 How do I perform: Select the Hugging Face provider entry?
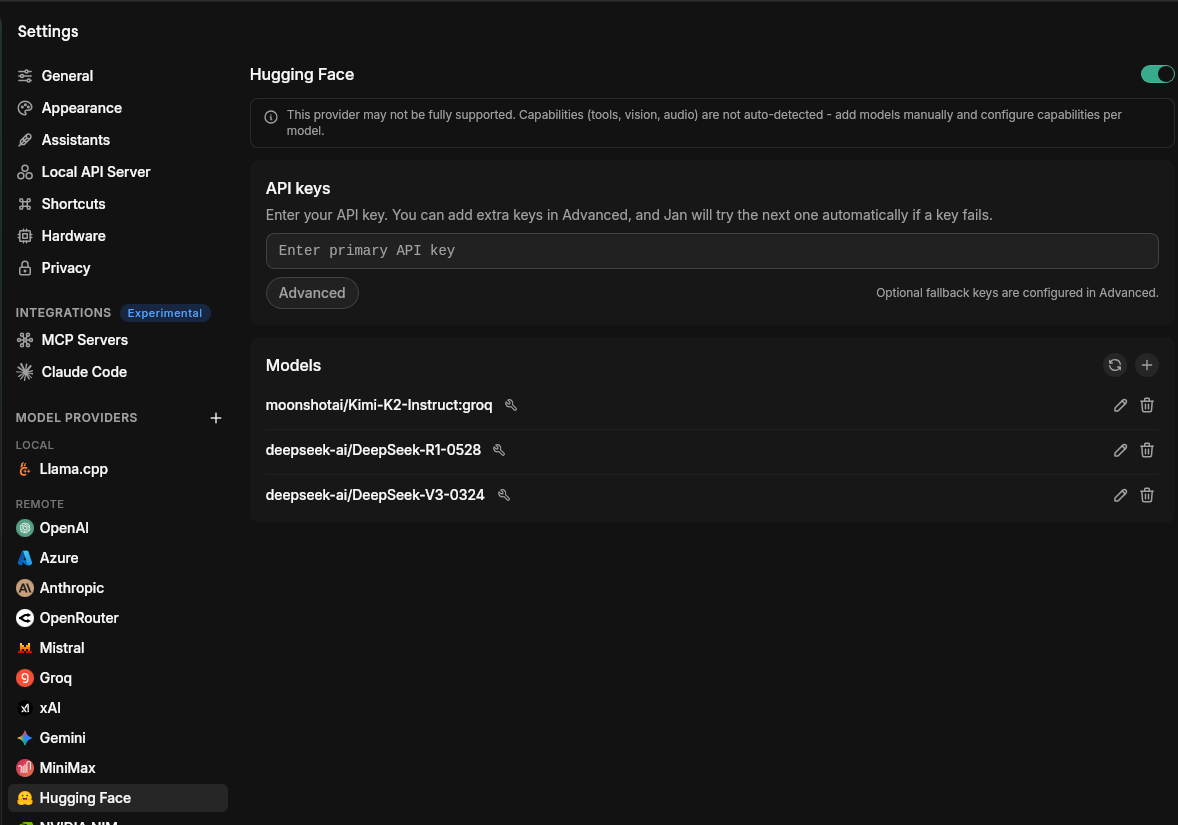(118, 798)
